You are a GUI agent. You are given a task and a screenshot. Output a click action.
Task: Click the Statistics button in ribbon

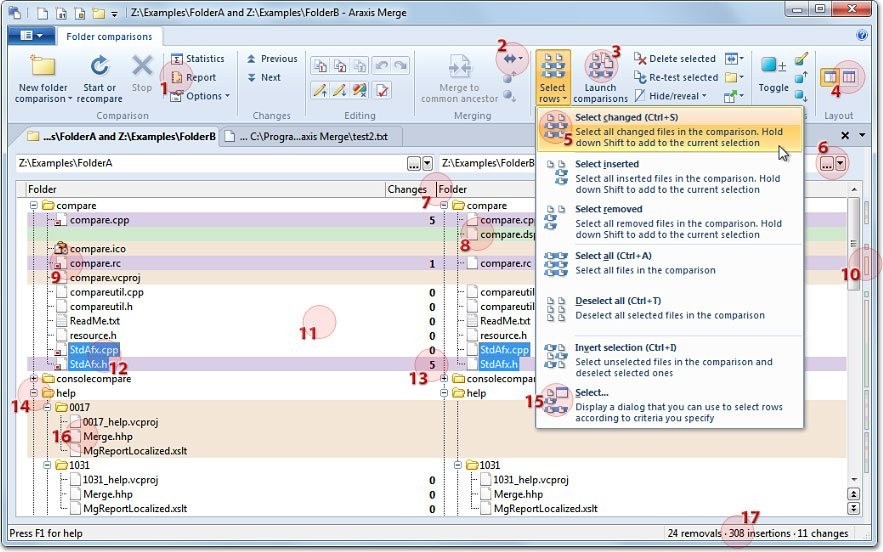198,59
